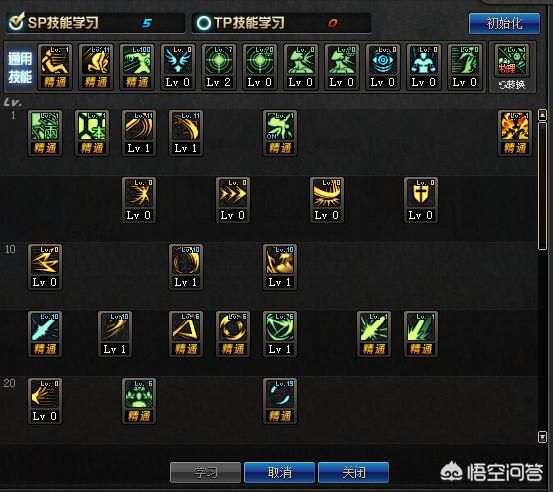Click the scrollbar up arrow

[x=542, y=115]
